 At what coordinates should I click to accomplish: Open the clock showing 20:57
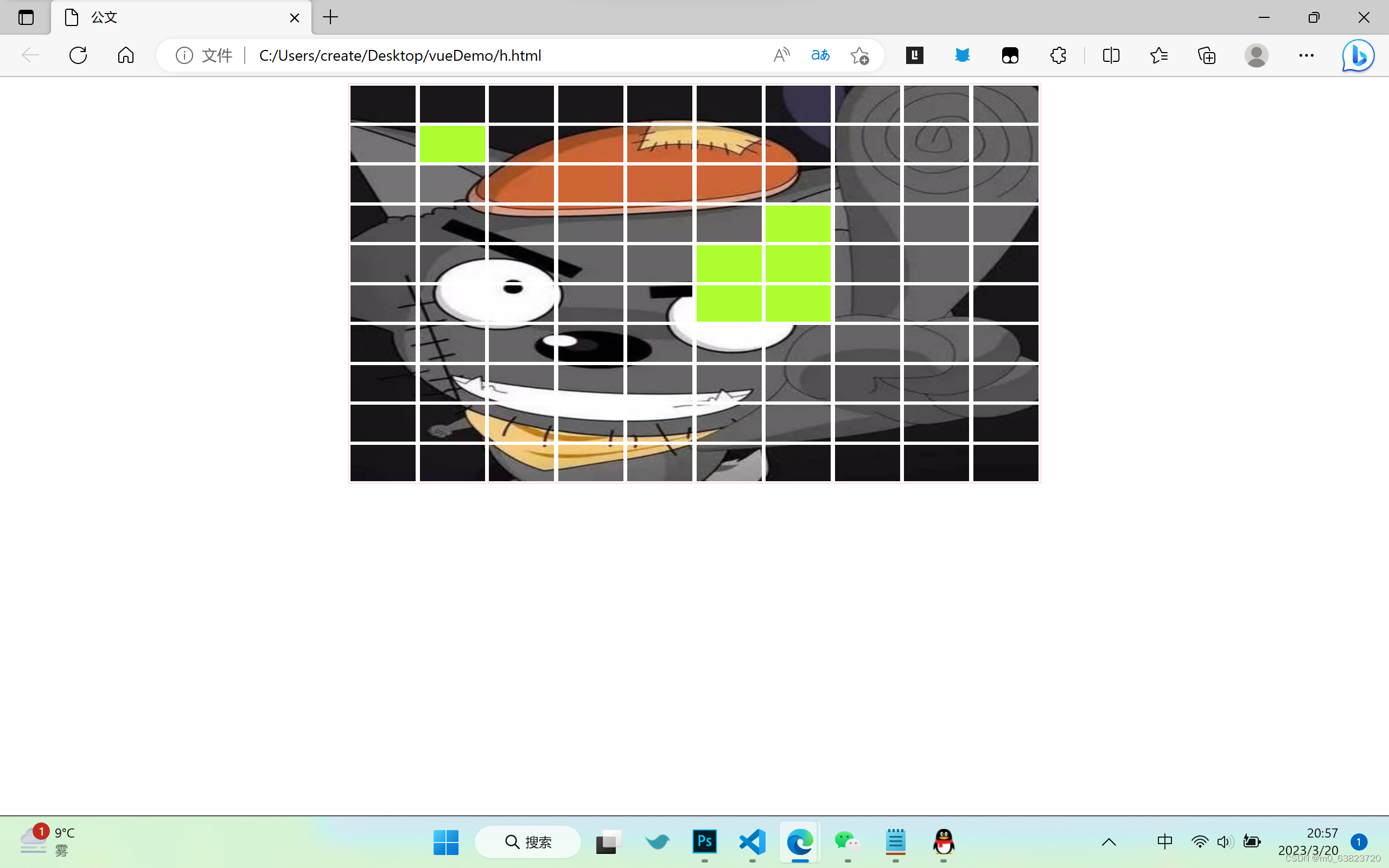[x=1308, y=841]
